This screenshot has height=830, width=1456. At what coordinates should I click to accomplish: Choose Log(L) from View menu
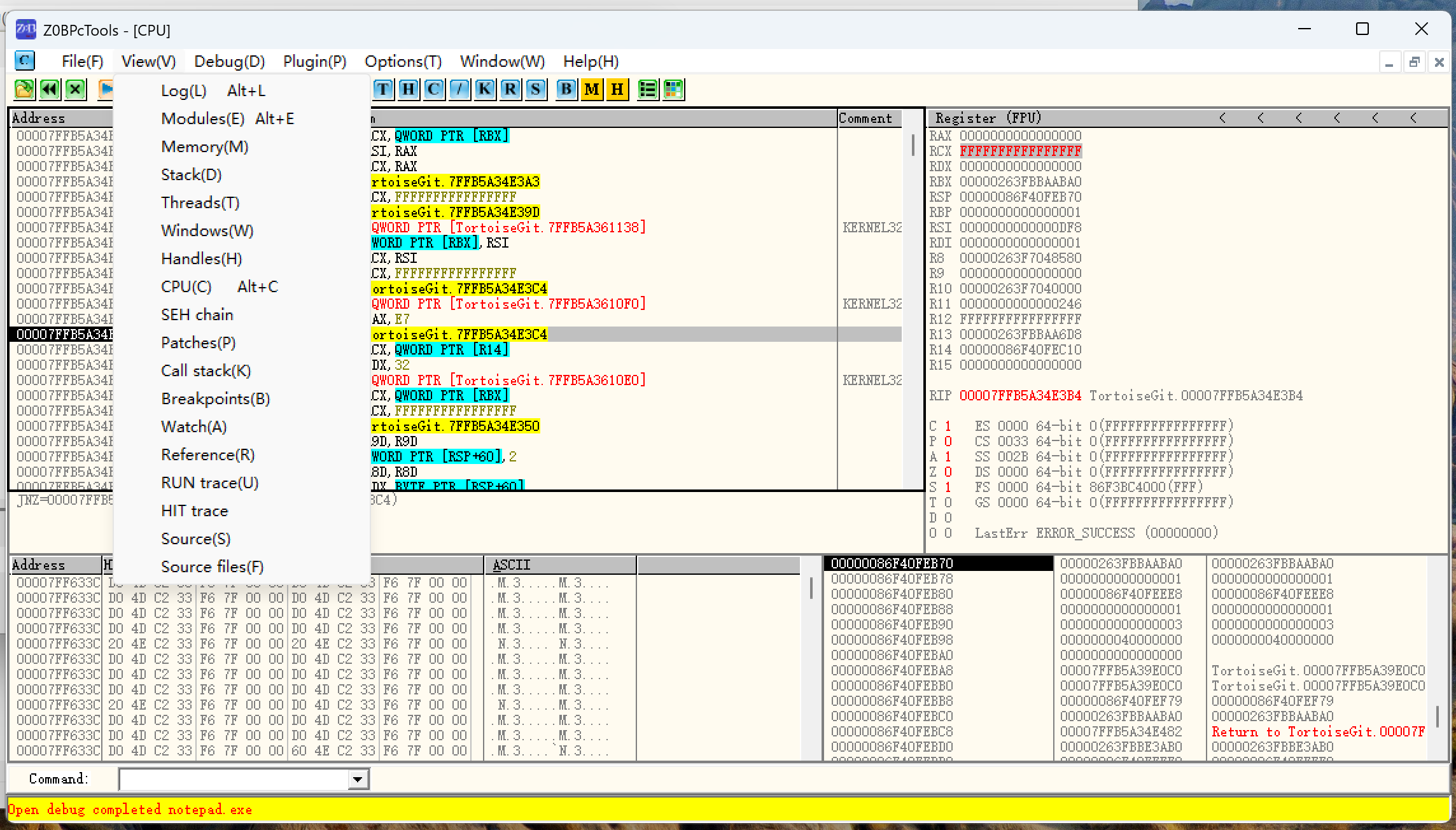(x=242, y=90)
